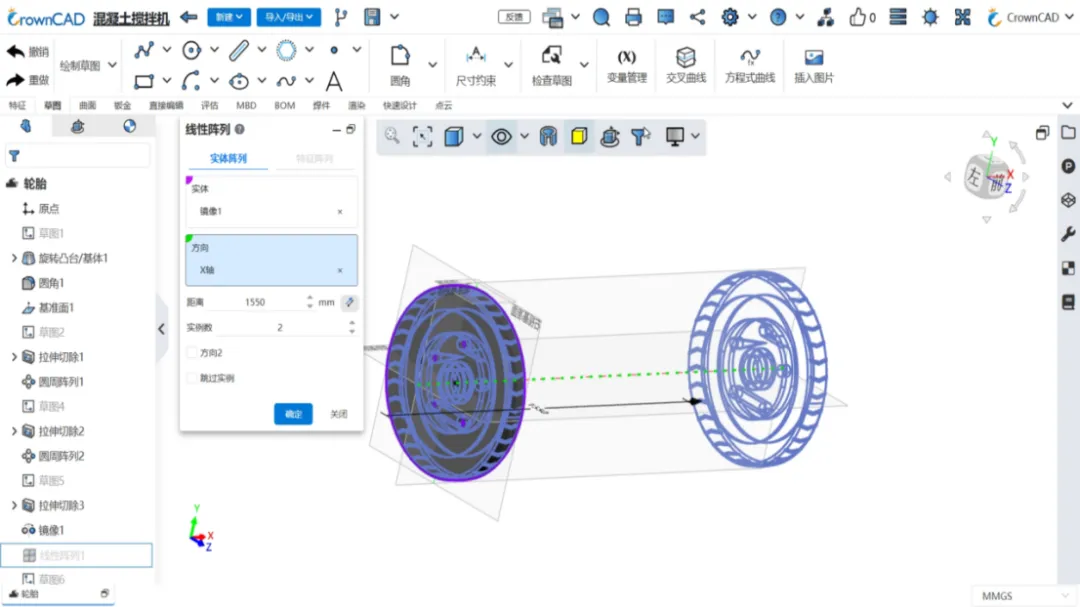Switch to the MBD ribbon tab
This screenshot has width=1080, height=607.
[x=246, y=105]
